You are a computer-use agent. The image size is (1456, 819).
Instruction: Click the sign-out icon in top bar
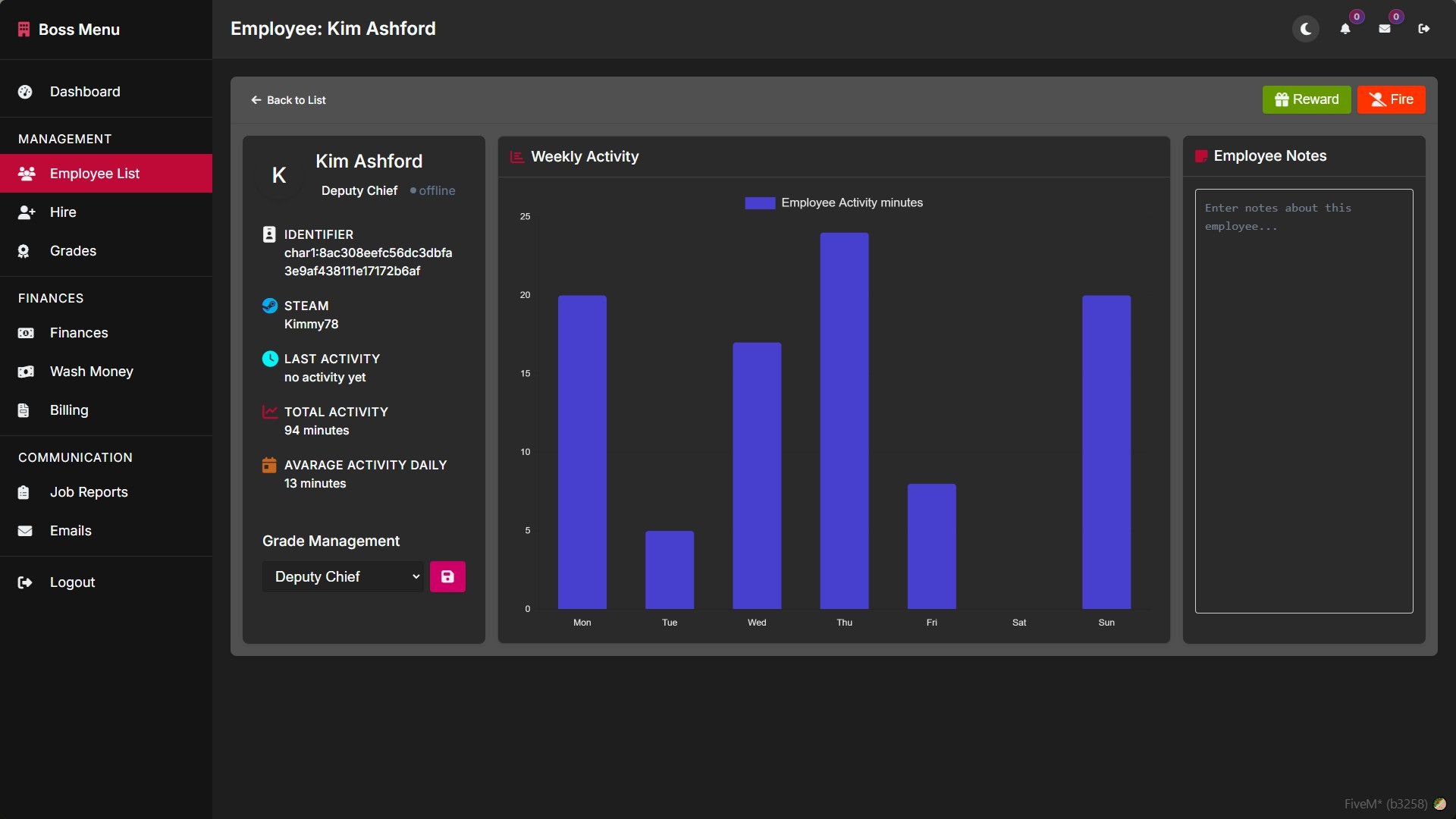[1424, 29]
